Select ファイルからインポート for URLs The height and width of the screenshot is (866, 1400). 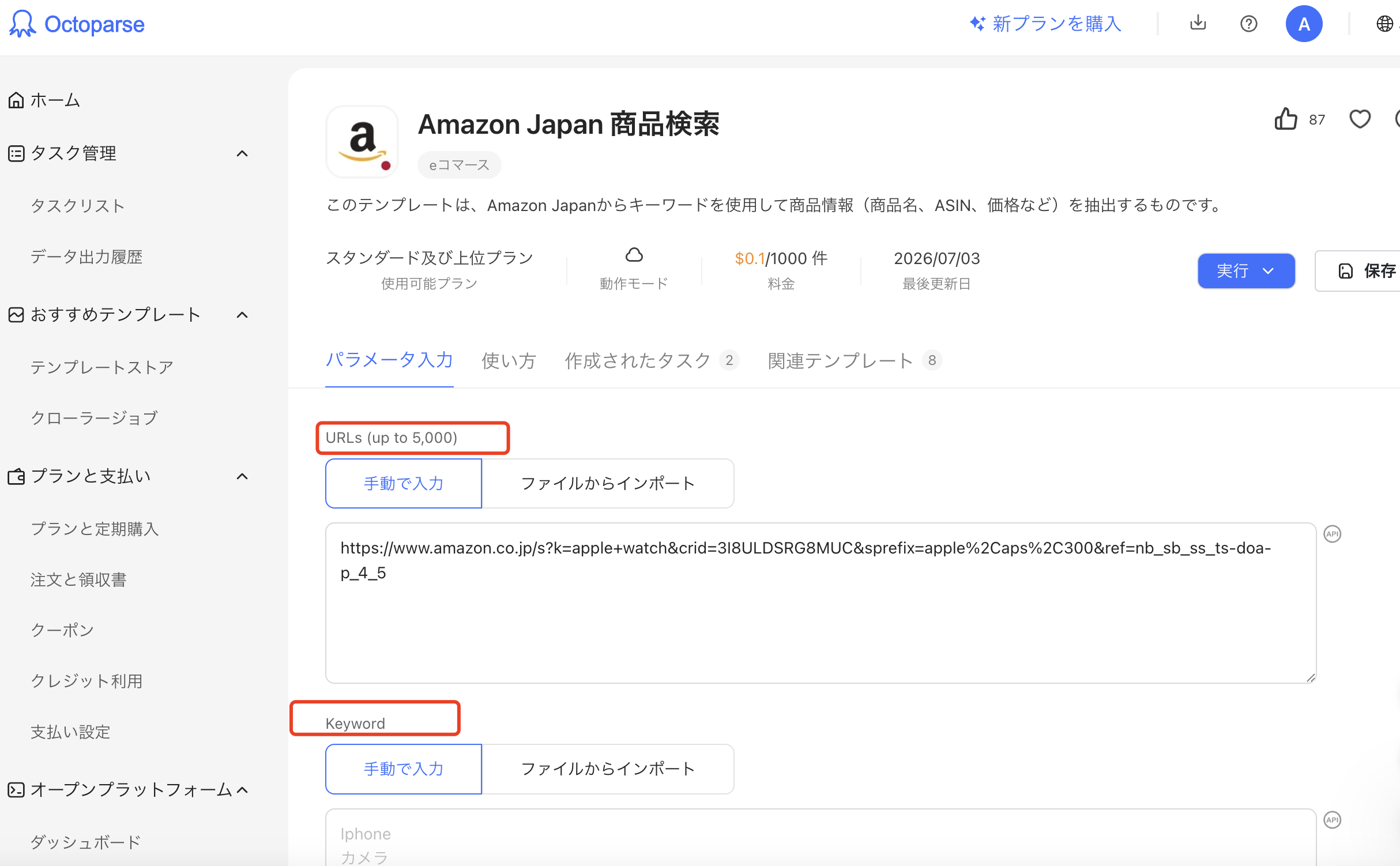pos(608,483)
